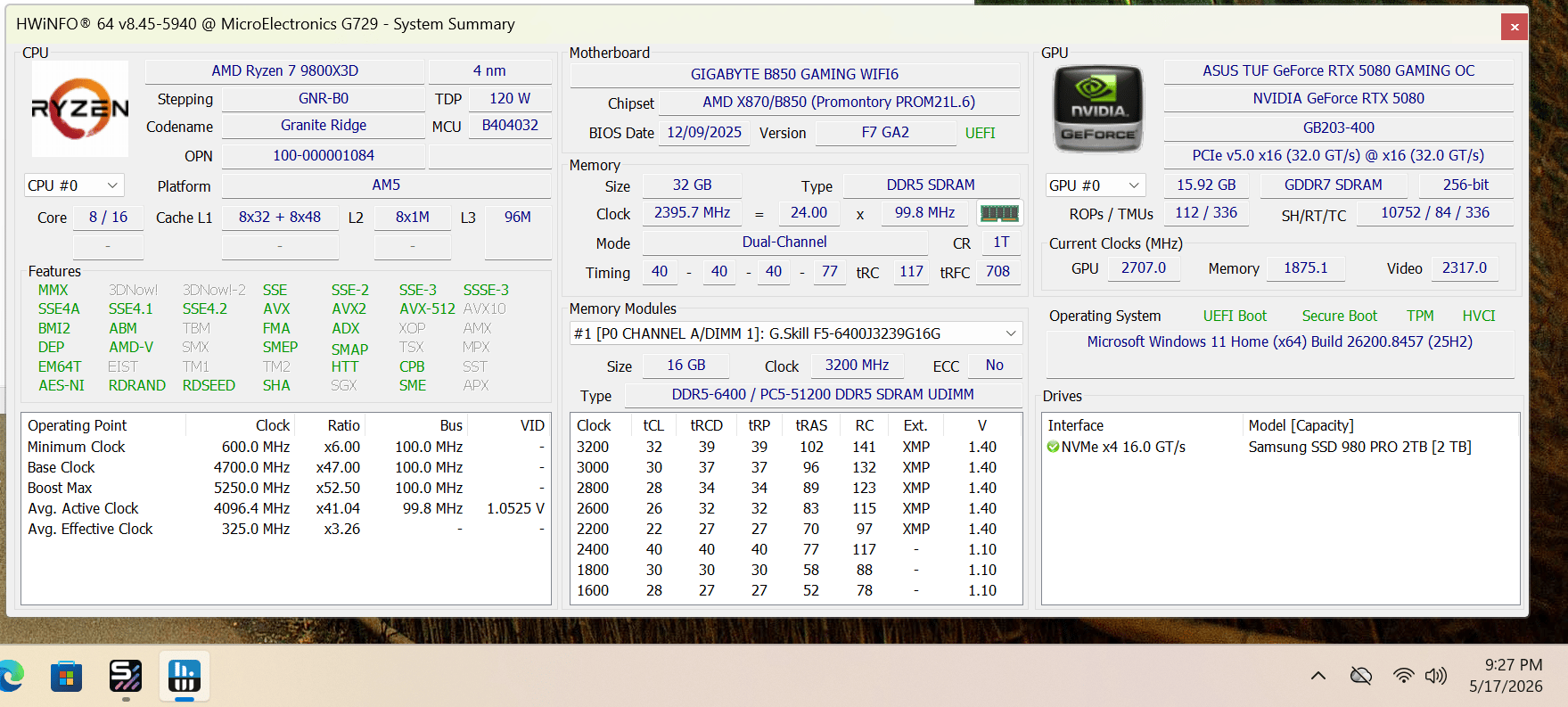Click the volume speaker tray icon
The height and width of the screenshot is (707, 1568).
tap(1435, 676)
